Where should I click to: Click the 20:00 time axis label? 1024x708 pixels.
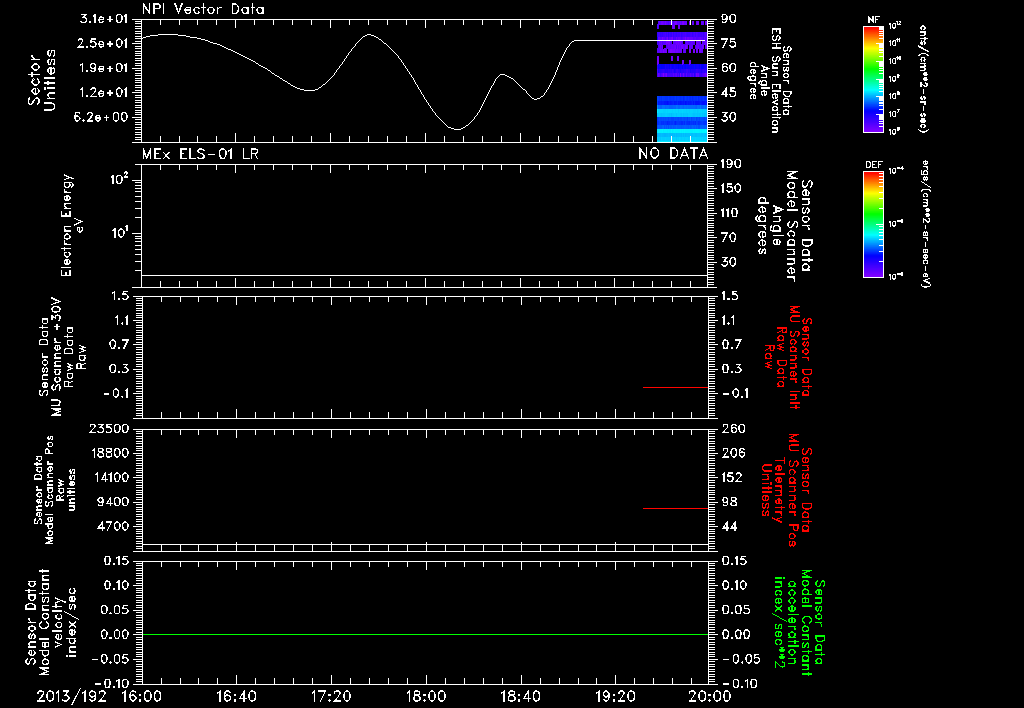pos(710,696)
